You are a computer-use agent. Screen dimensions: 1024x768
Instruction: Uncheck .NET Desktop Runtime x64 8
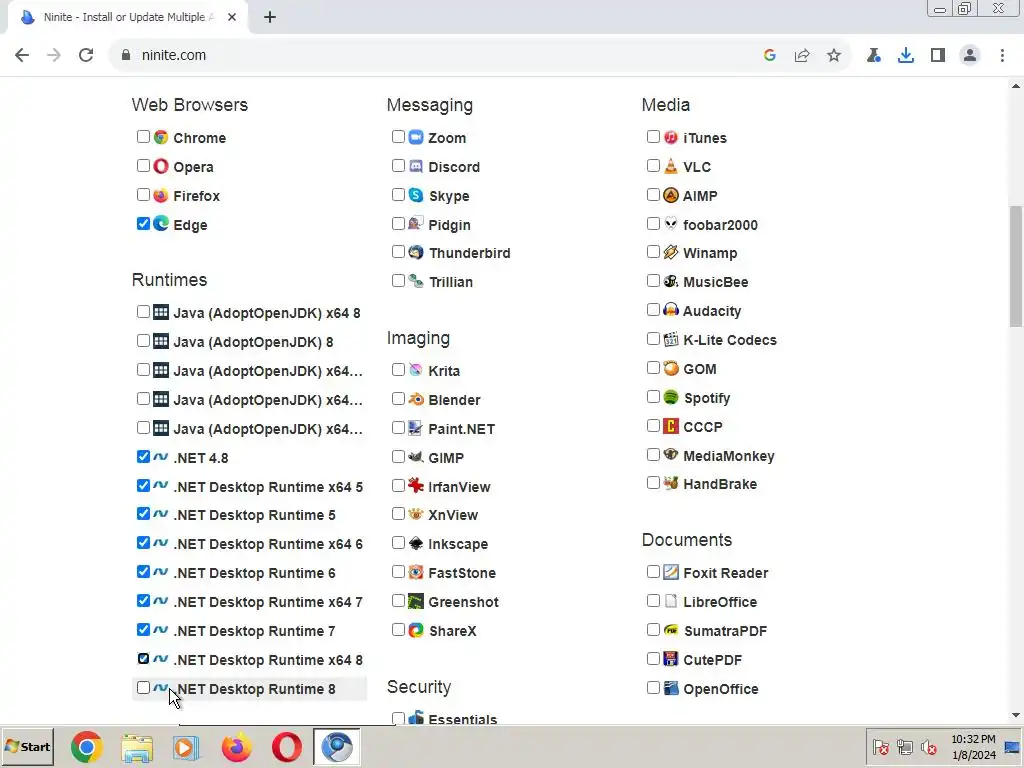(143, 658)
